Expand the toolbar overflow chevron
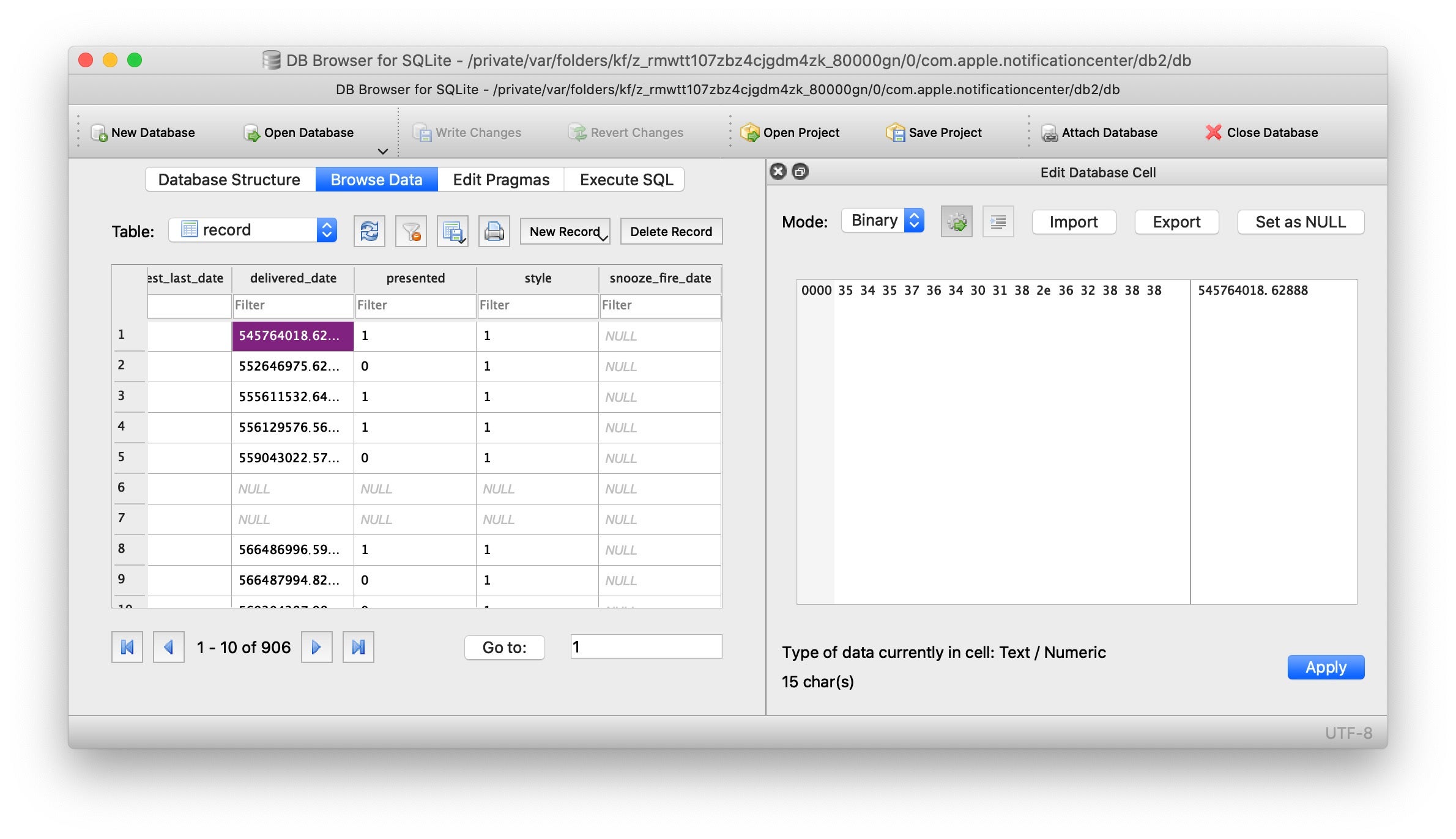Screen dimensions: 1456x839 click(383, 152)
